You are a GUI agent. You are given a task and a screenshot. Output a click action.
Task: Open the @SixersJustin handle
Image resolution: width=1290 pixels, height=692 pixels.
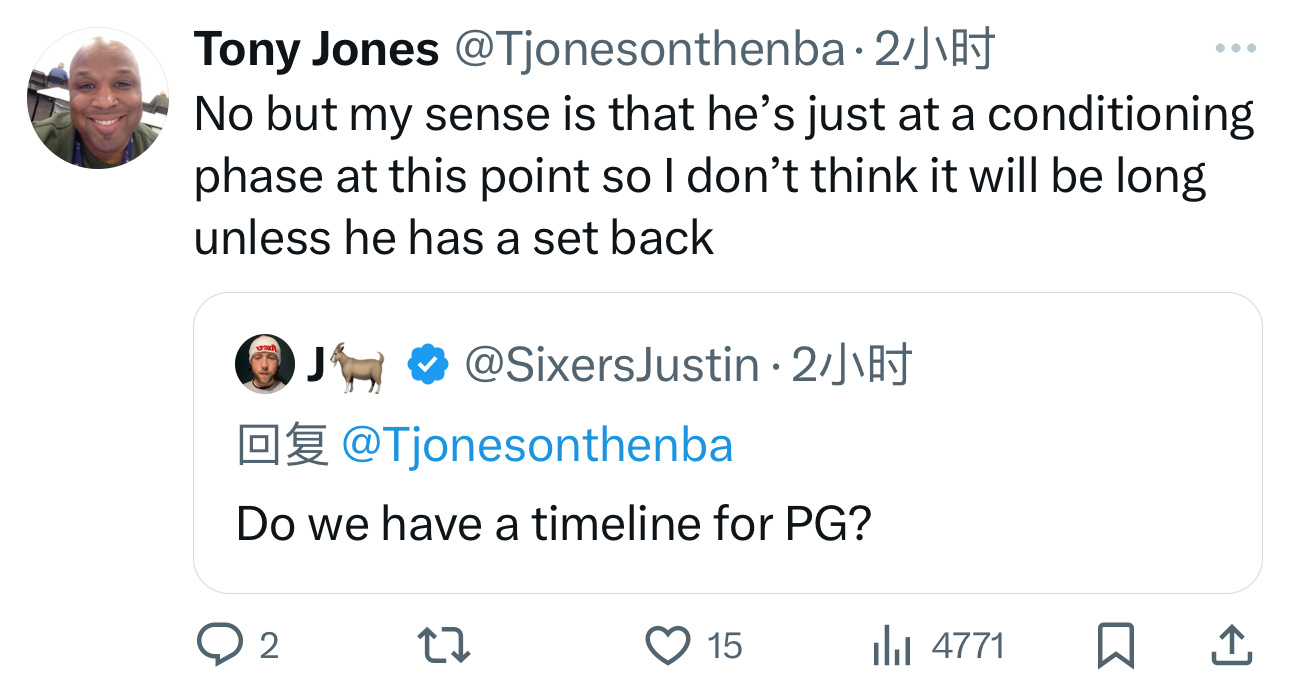coord(612,366)
